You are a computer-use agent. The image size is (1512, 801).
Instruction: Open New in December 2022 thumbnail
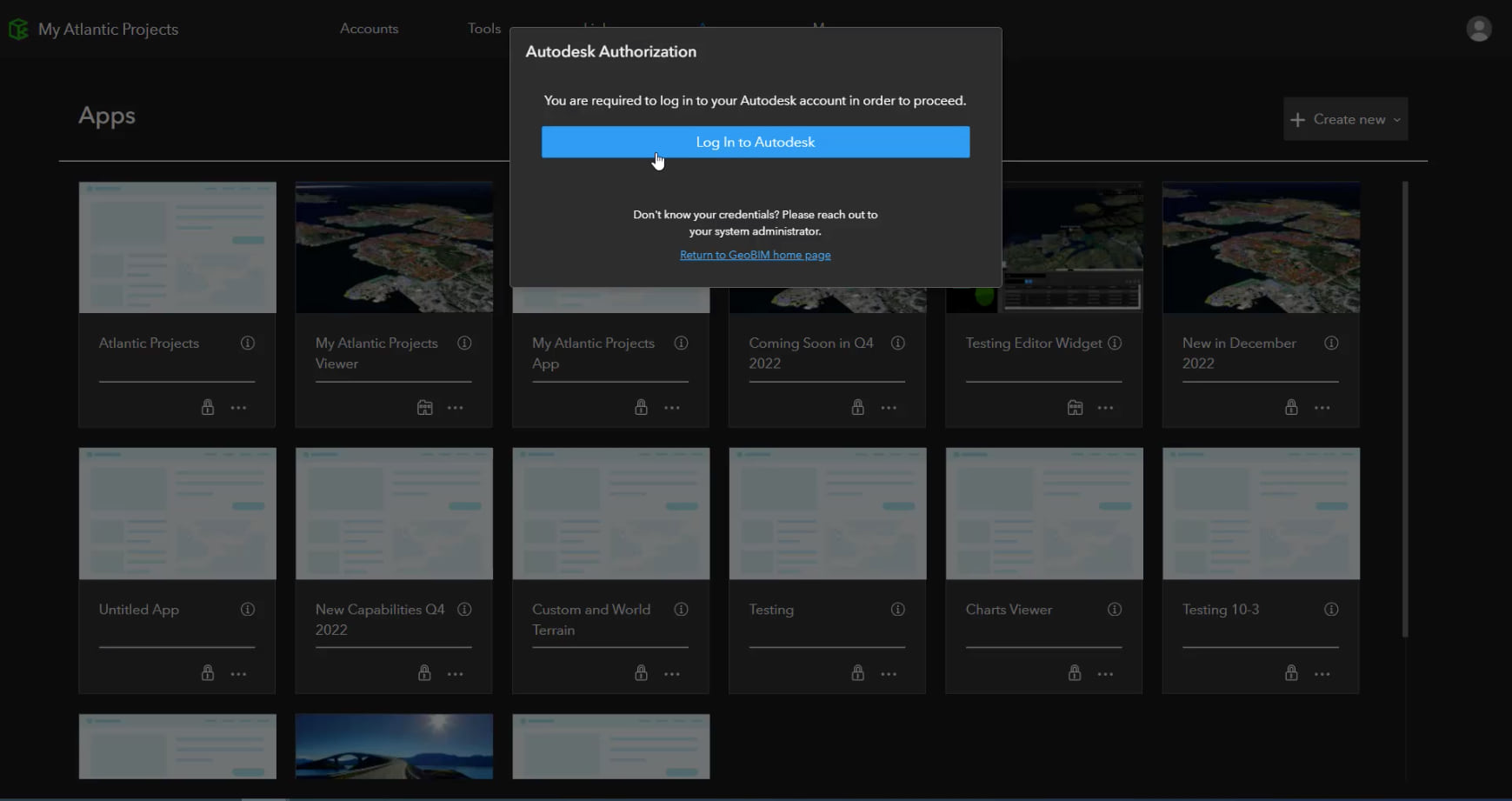[1261, 247]
